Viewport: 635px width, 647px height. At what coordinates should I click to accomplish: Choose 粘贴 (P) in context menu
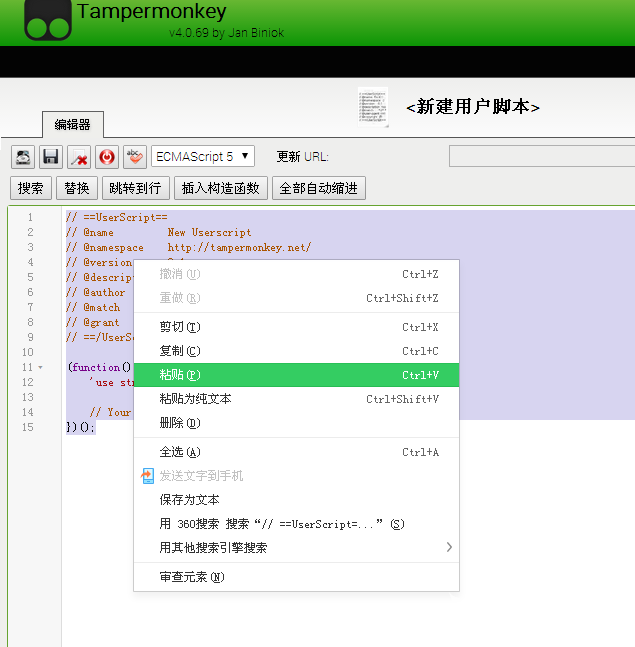pyautogui.click(x=296, y=375)
